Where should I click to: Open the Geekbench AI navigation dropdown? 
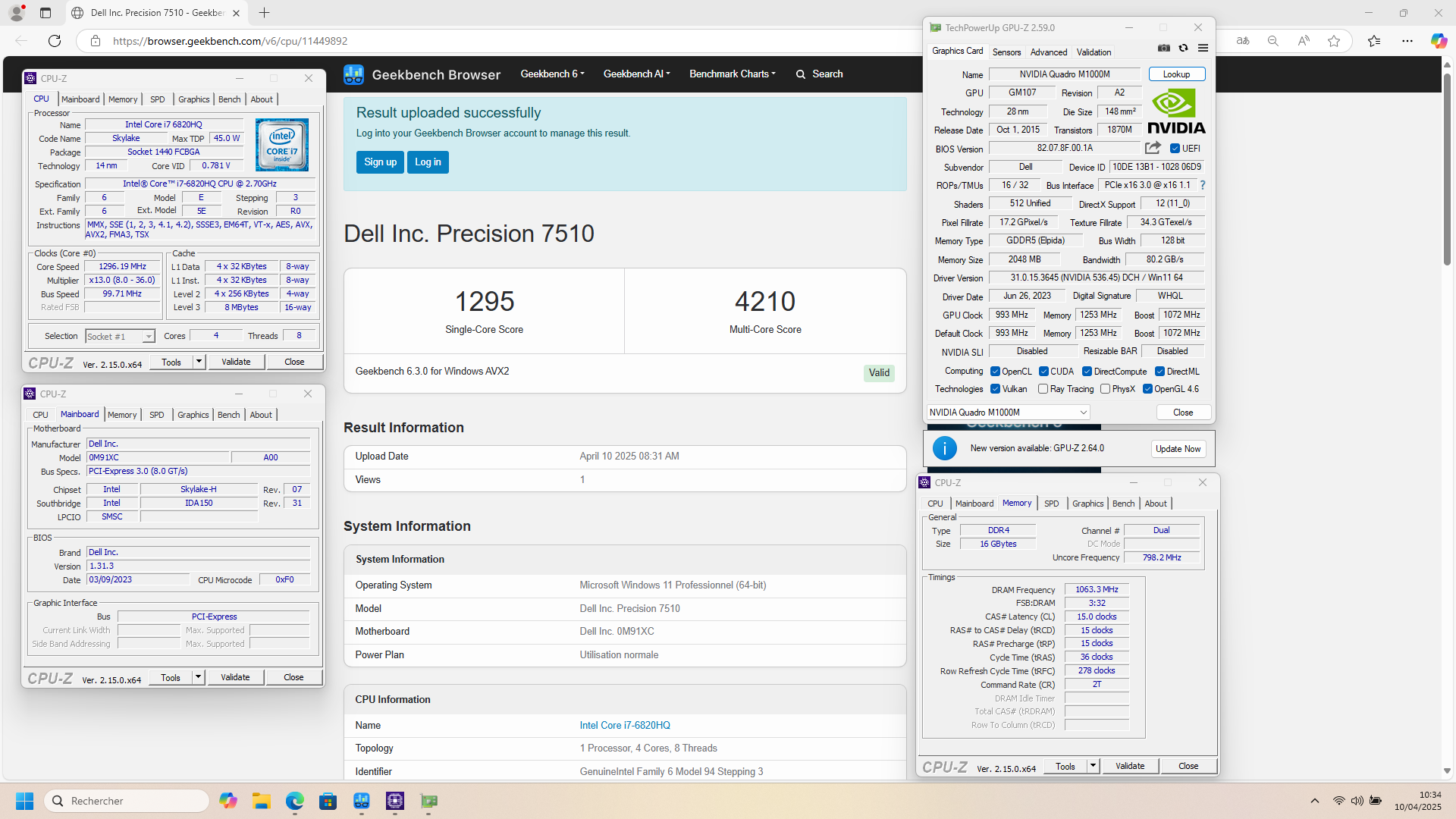pyautogui.click(x=636, y=74)
